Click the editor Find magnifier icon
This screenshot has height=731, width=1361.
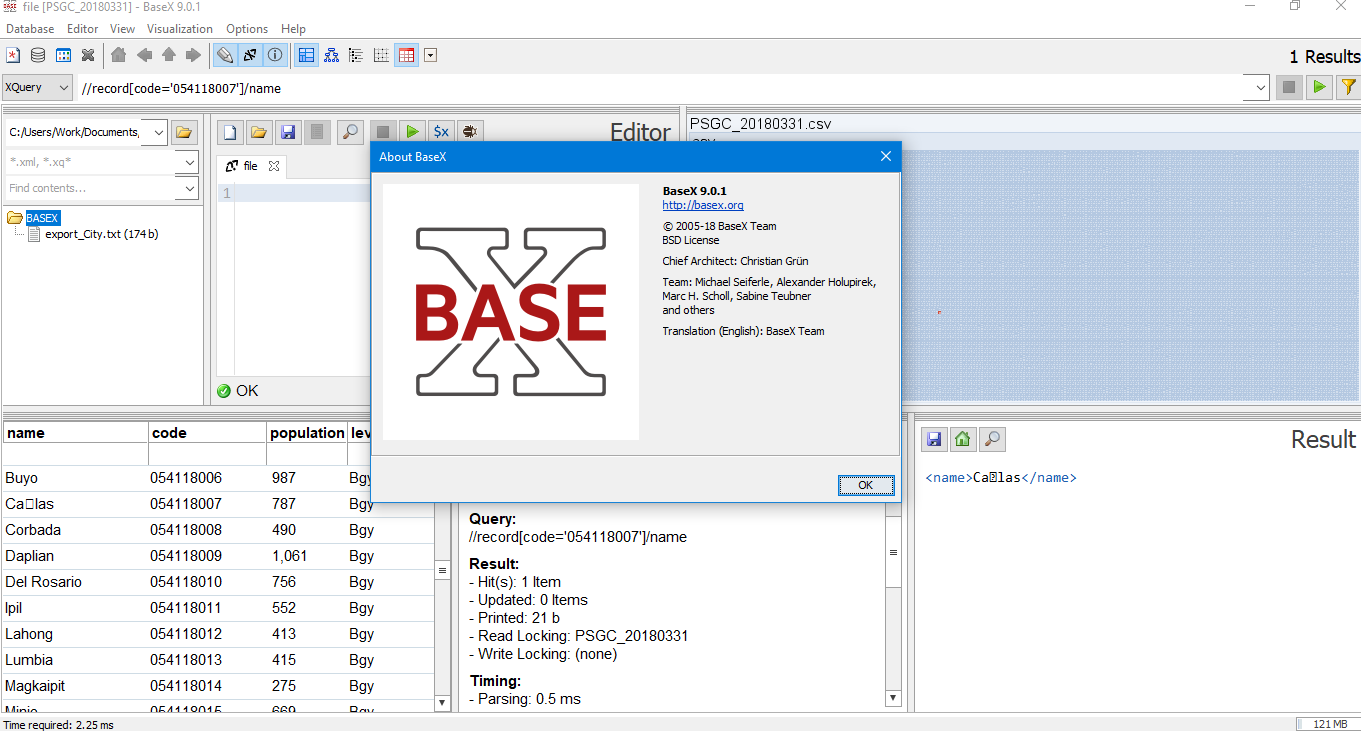point(350,132)
